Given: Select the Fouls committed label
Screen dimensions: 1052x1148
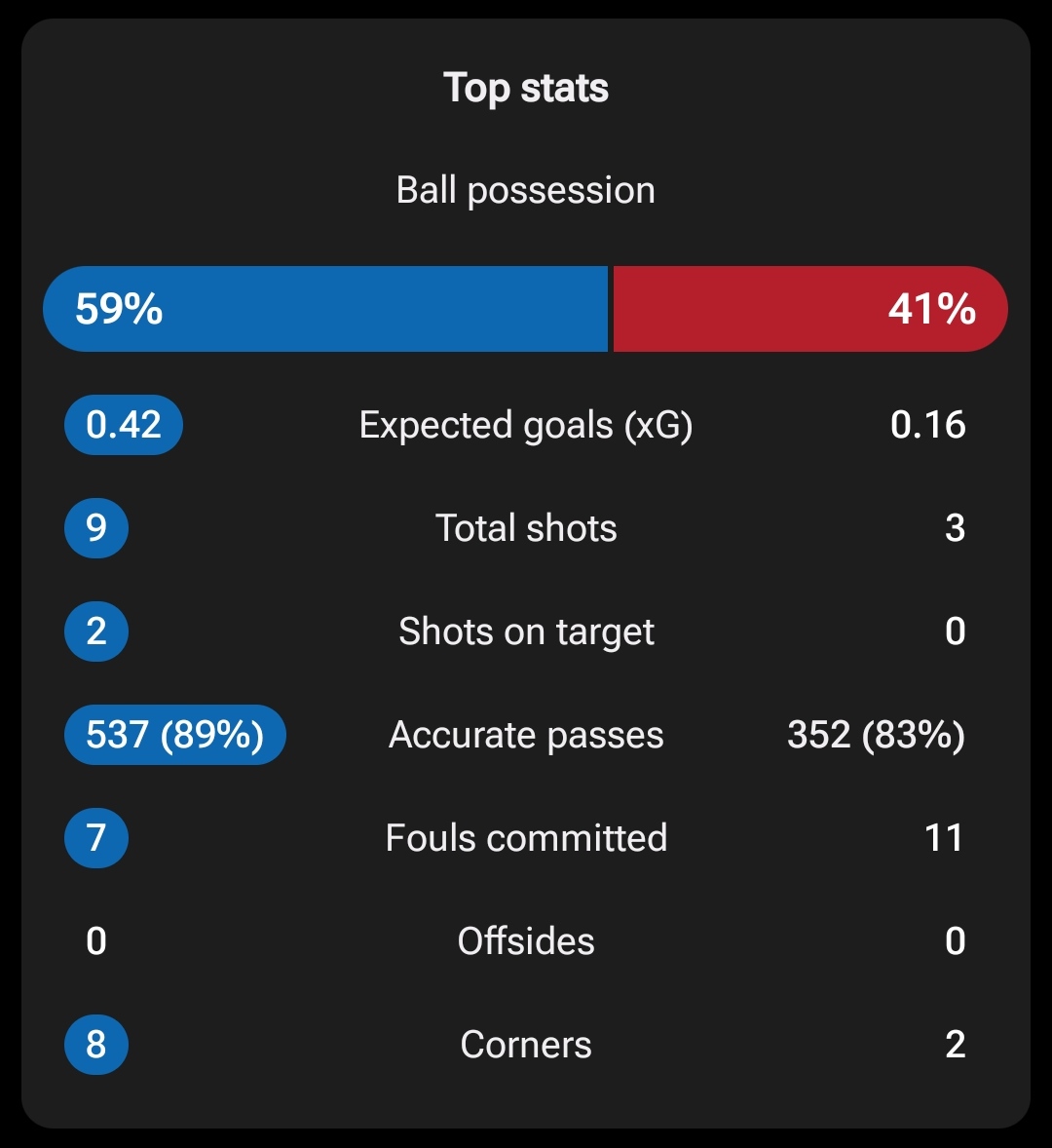Looking at the screenshot, I should (526, 837).
